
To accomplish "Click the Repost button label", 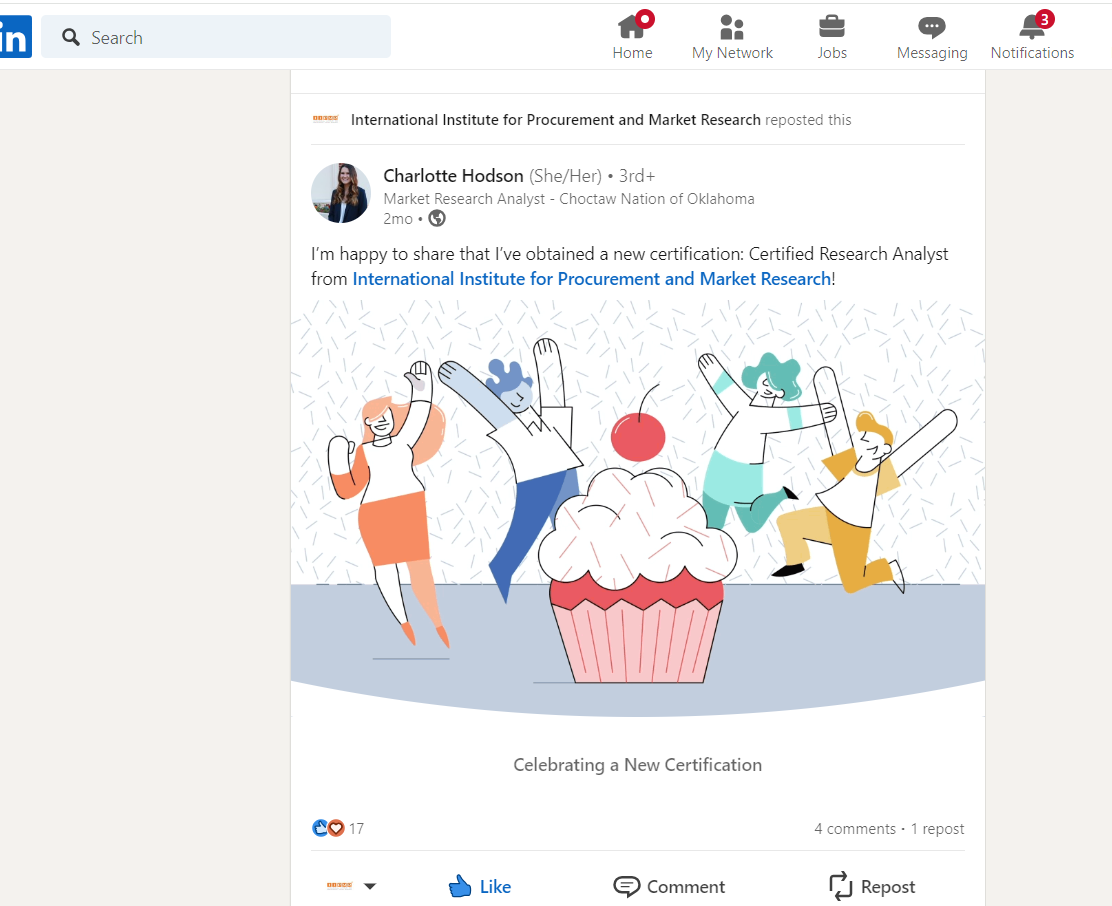I will click(x=888, y=887).
